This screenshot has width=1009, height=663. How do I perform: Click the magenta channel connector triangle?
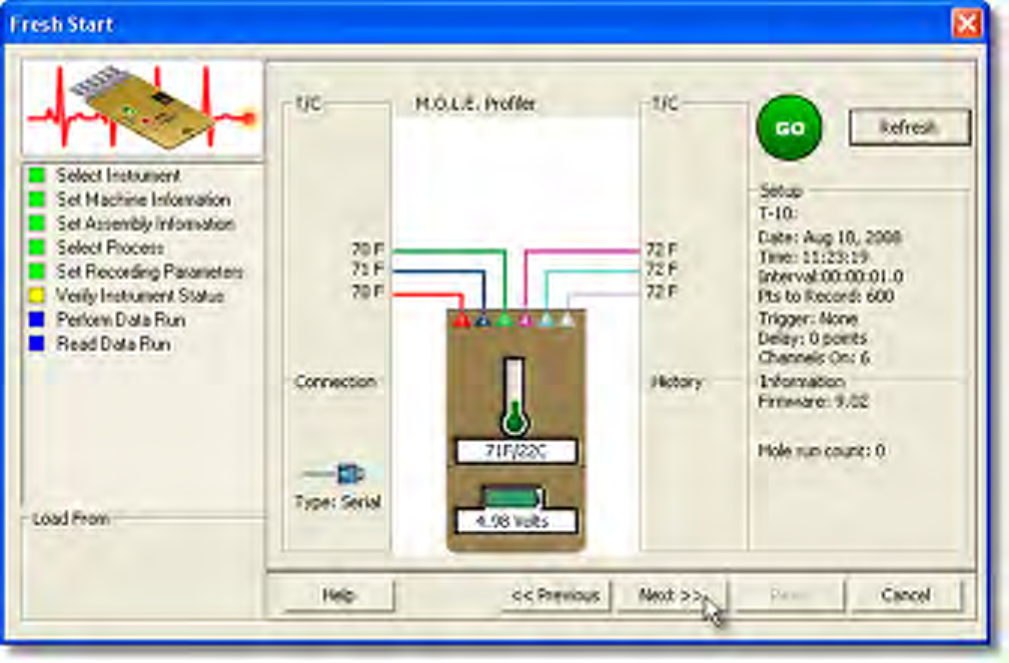click(525, 319)
